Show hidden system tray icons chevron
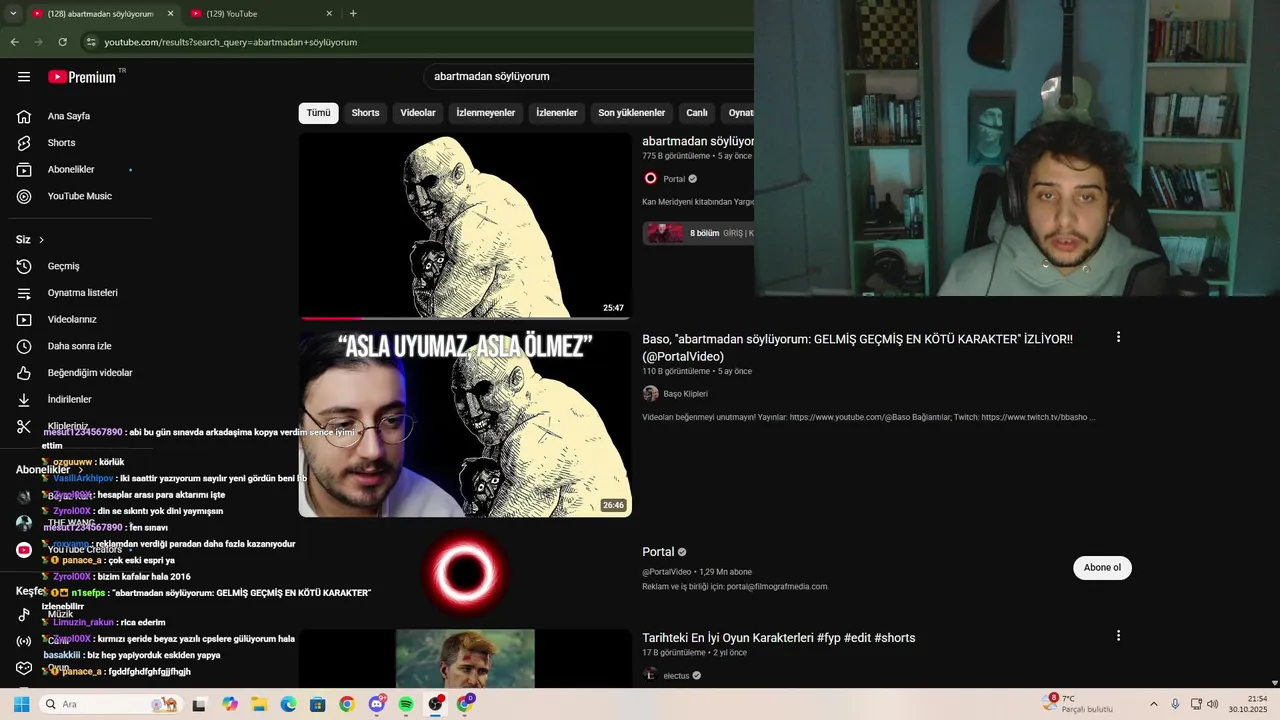This screenshot has width=1280, height=720. click(x=1153, y=704)
